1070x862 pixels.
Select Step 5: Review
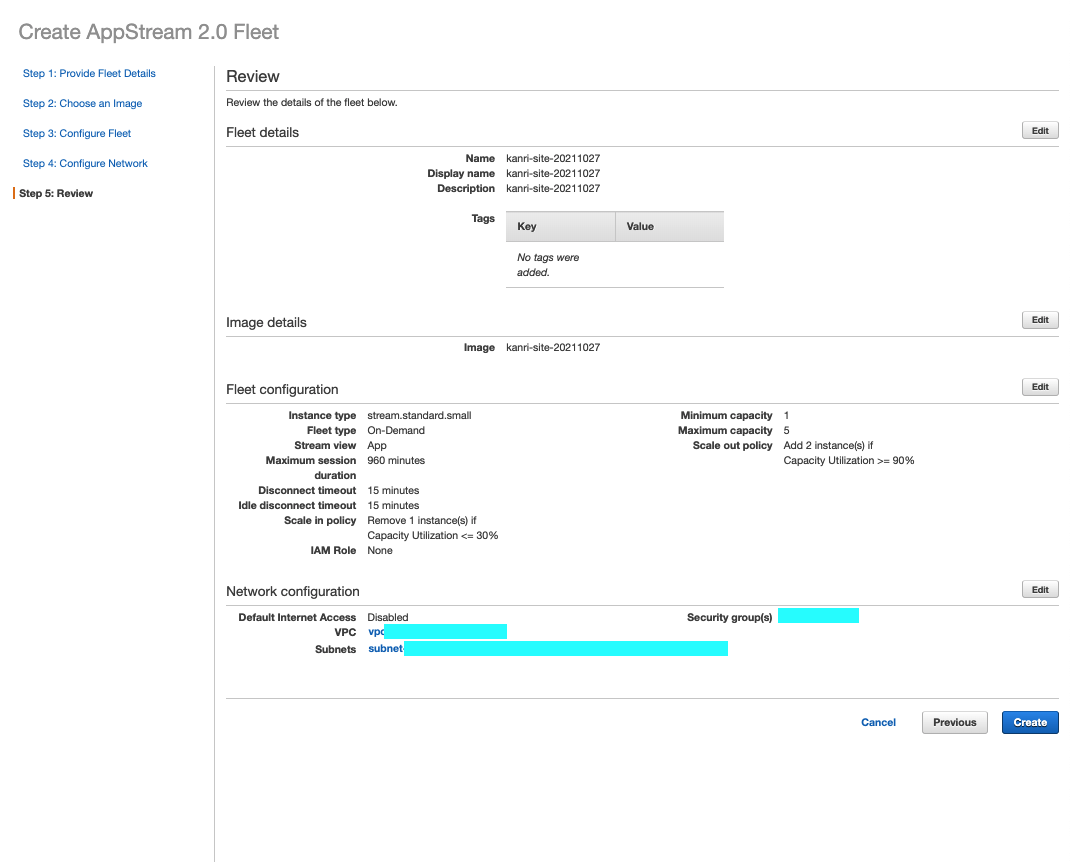click(x=56, y=193)
